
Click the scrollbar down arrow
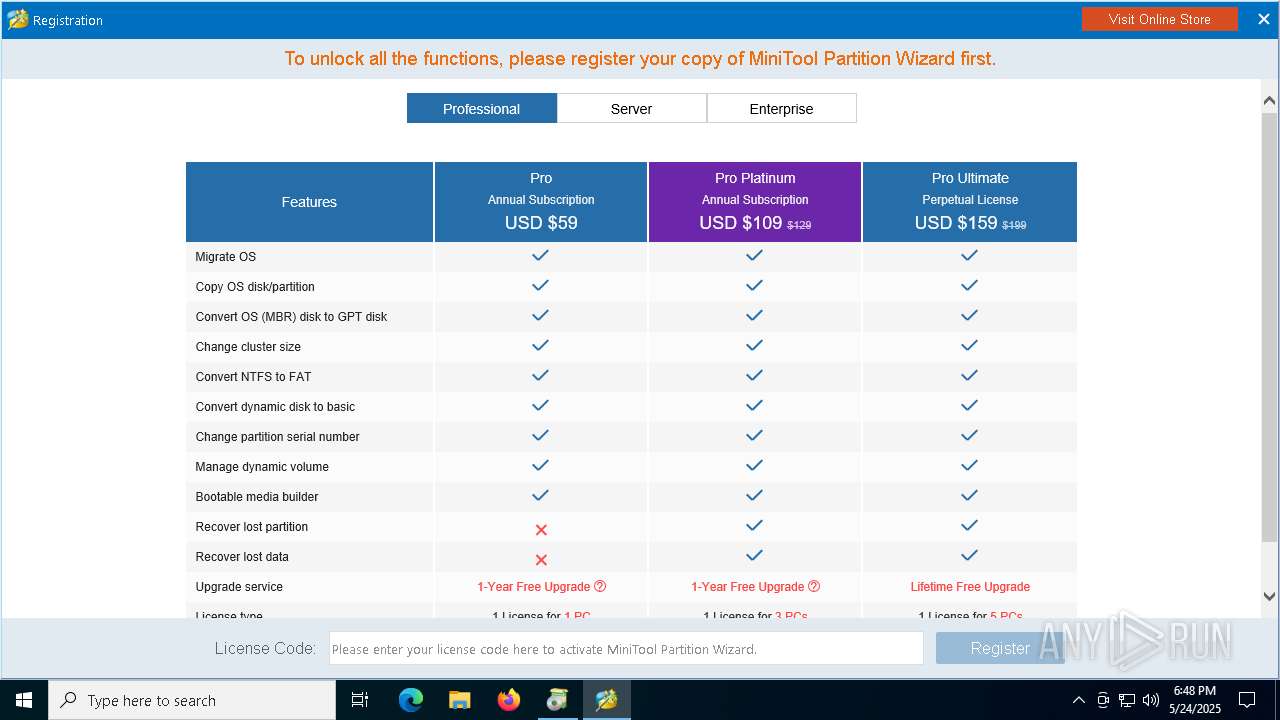coord(1269,596)
